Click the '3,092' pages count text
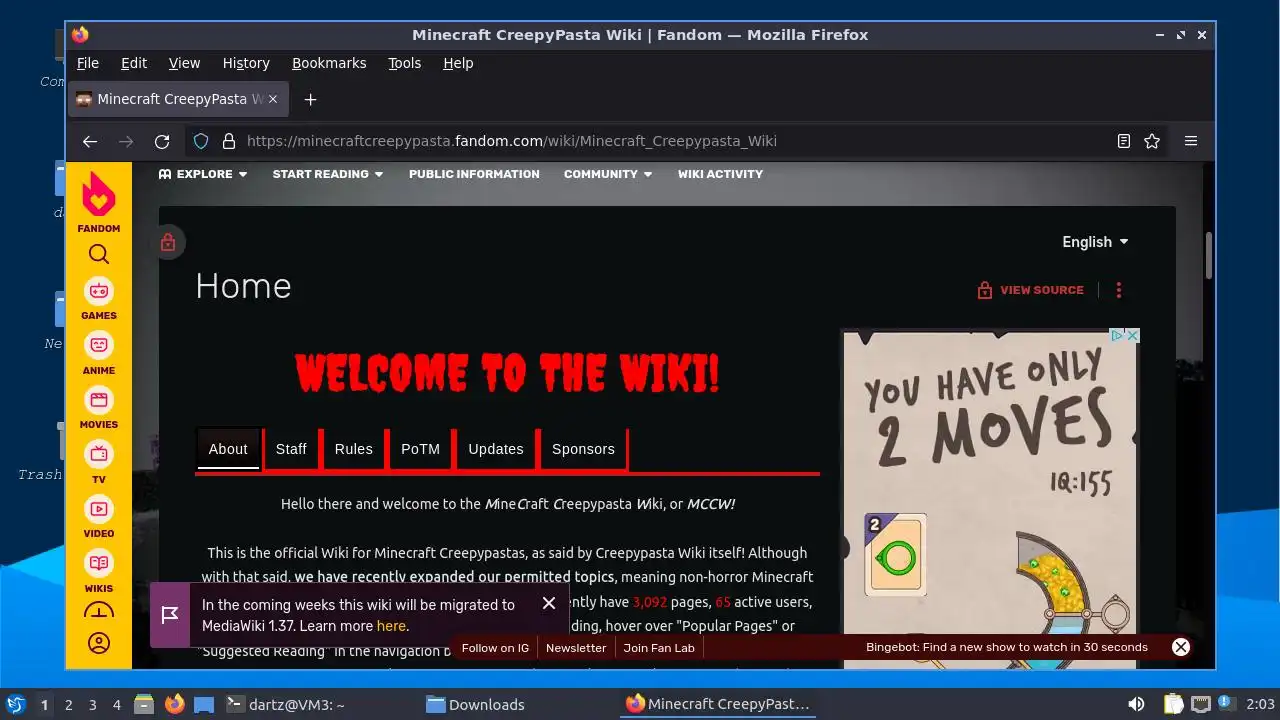The height and width of the screenshot is (720, 1280). 650,602
